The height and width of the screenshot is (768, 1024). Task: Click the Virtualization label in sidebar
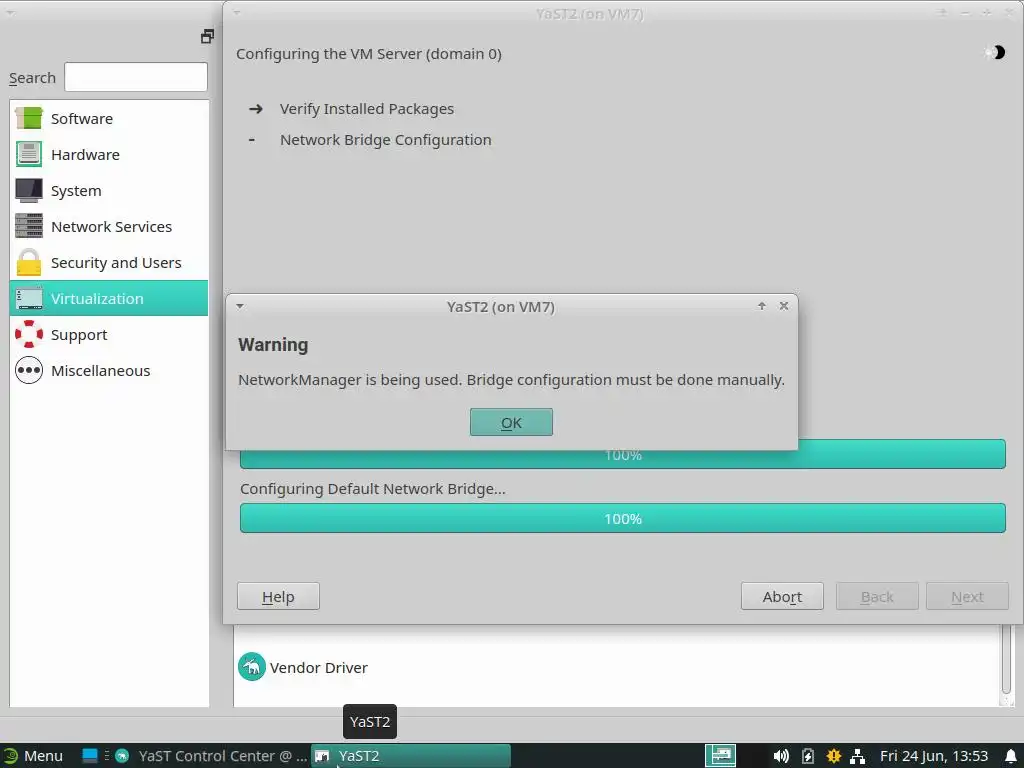(97, 298)
